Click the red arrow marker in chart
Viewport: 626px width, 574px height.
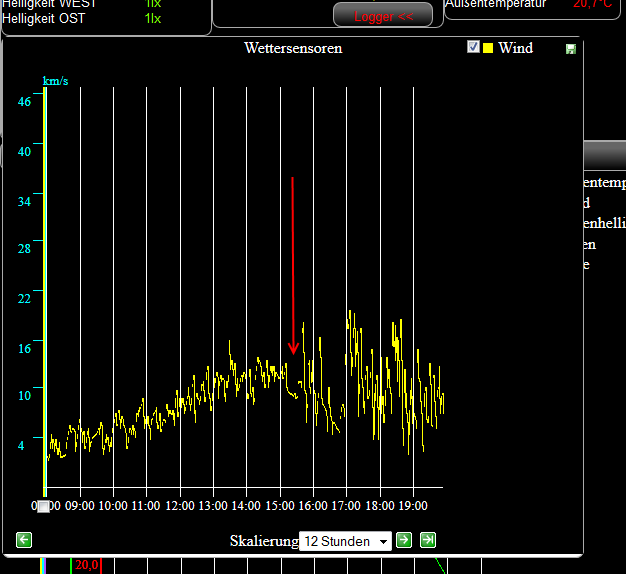293,266
